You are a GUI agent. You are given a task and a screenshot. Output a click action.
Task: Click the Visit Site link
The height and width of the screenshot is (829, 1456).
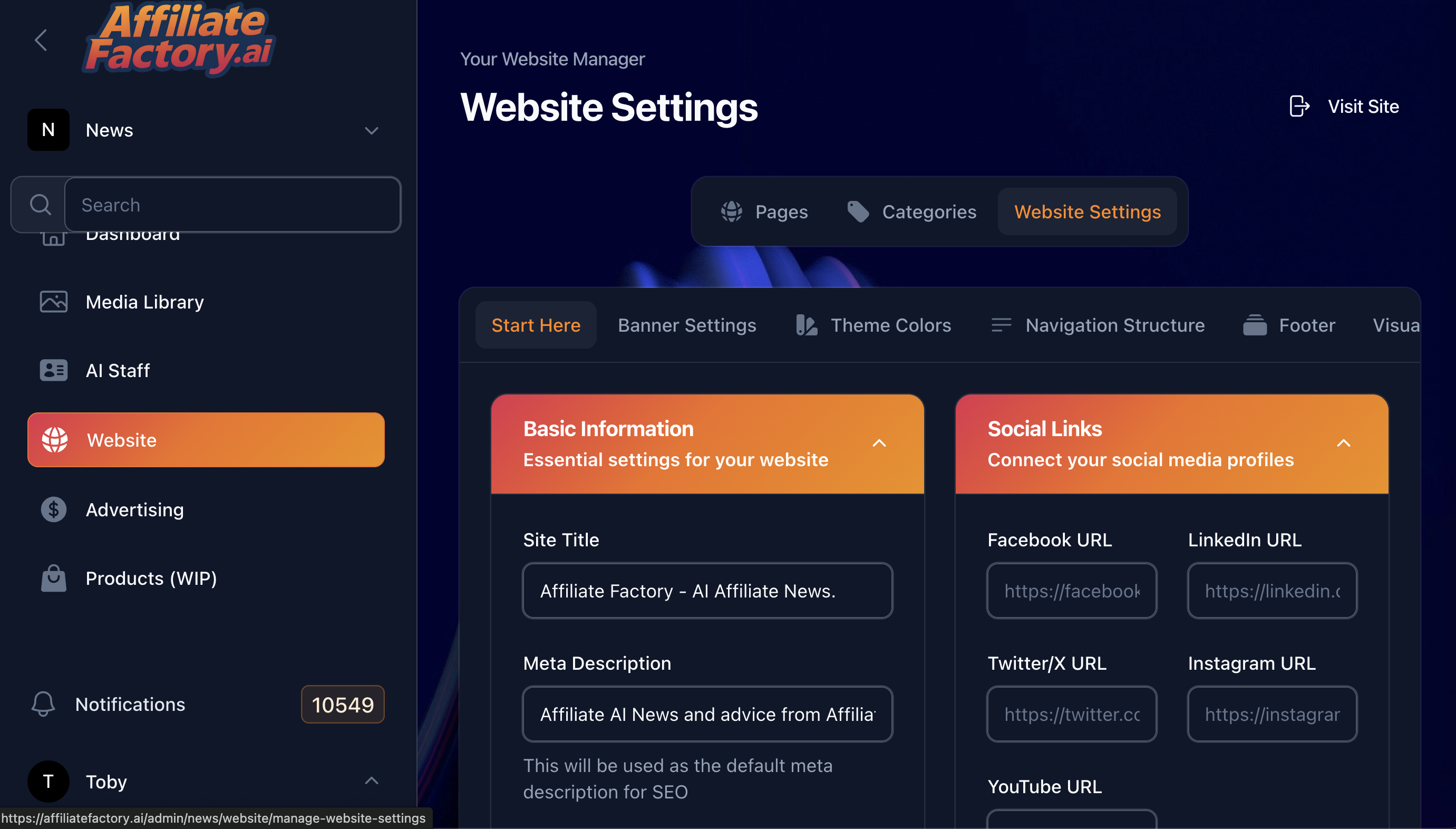point(1363,107)
